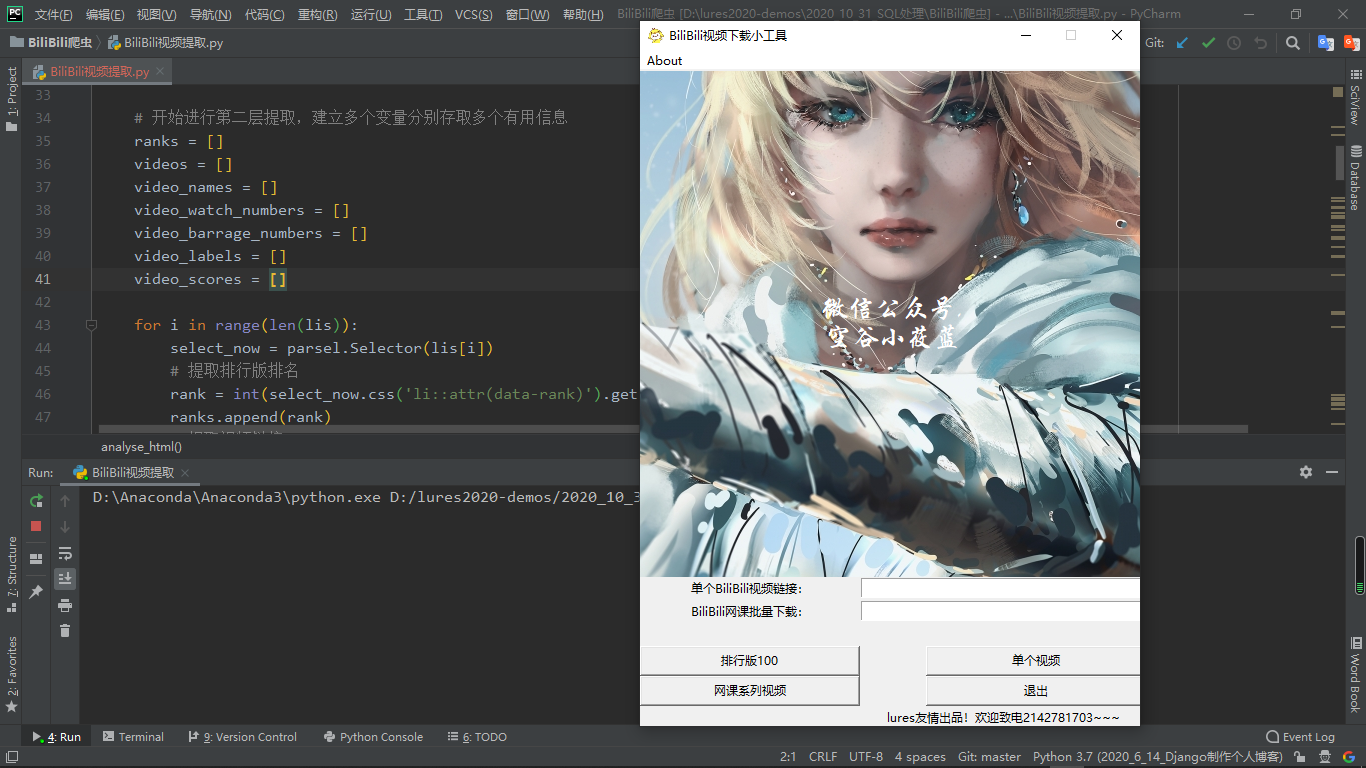Toggle Scroll to End in Run console
This screenshot has height=768, width=1366.
pos(65,578)
